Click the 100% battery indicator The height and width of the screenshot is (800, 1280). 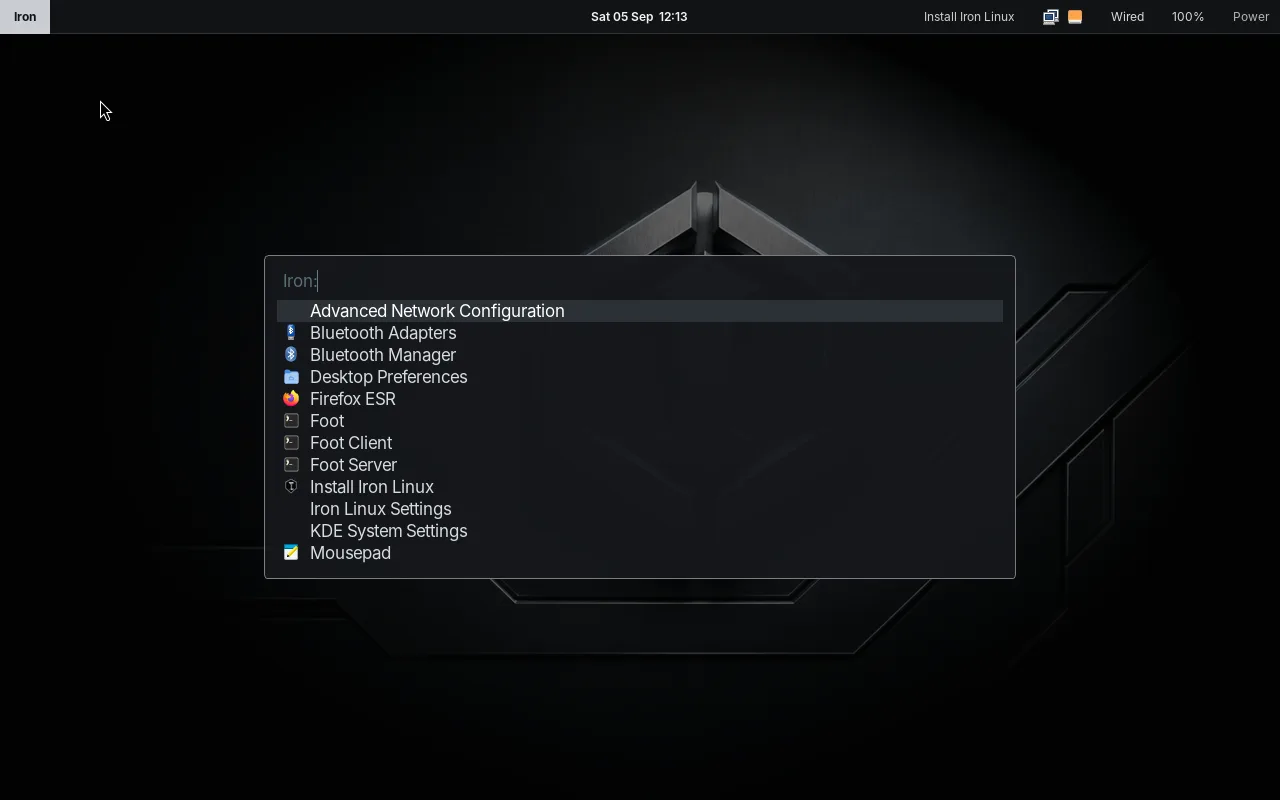tap(1188, 17)
